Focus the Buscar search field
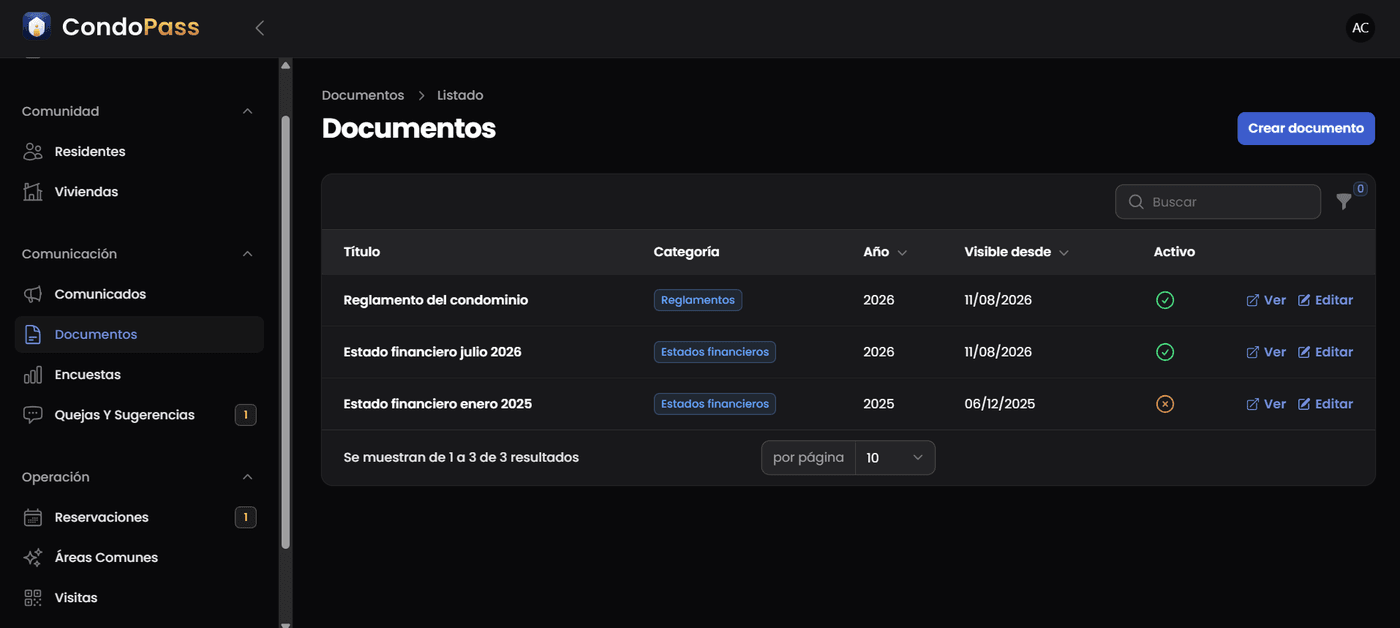1400x628 pixels. [x=1218, y=202]
